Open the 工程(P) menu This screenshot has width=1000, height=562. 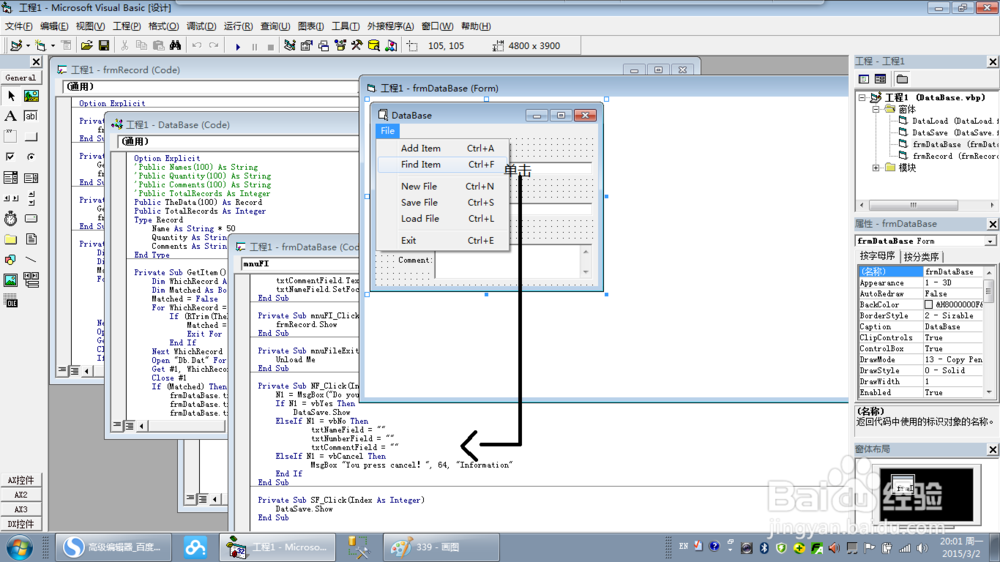tap(126, 26)
